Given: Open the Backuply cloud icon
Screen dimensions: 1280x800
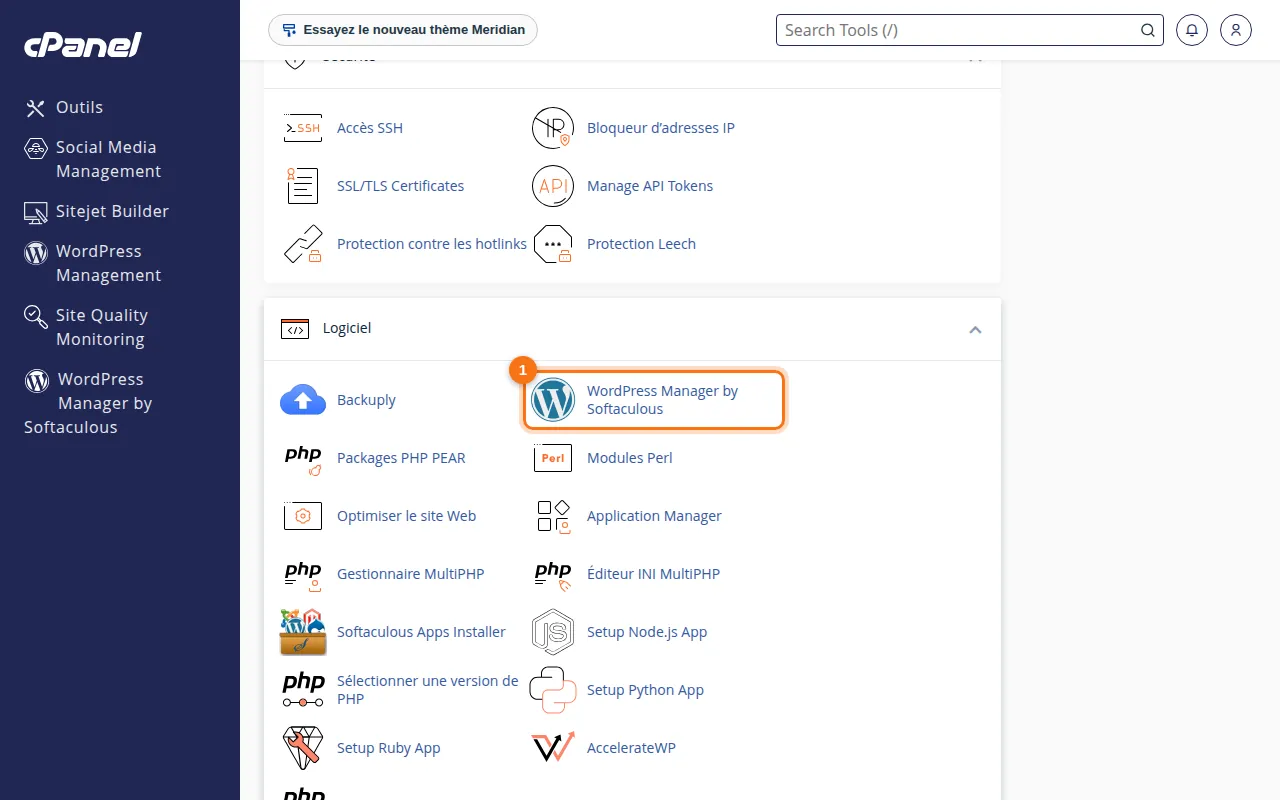Looking at the screenshot, I should click(x=303, y=400).
